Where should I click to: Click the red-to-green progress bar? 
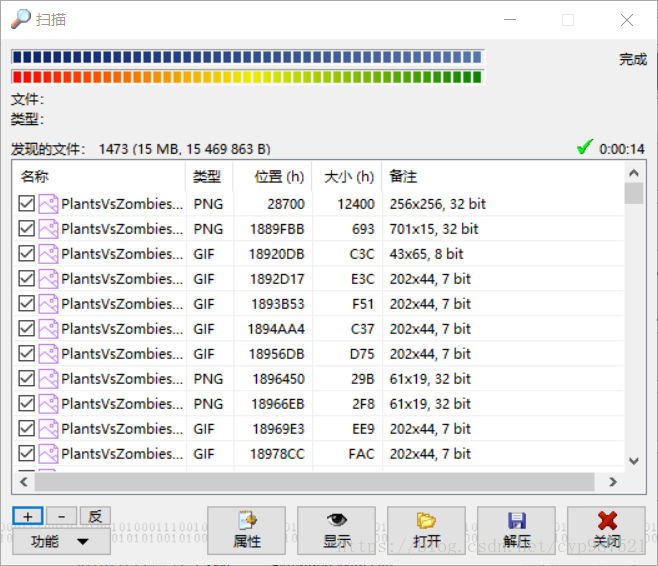pyautogui.click(x=248, y=77)
